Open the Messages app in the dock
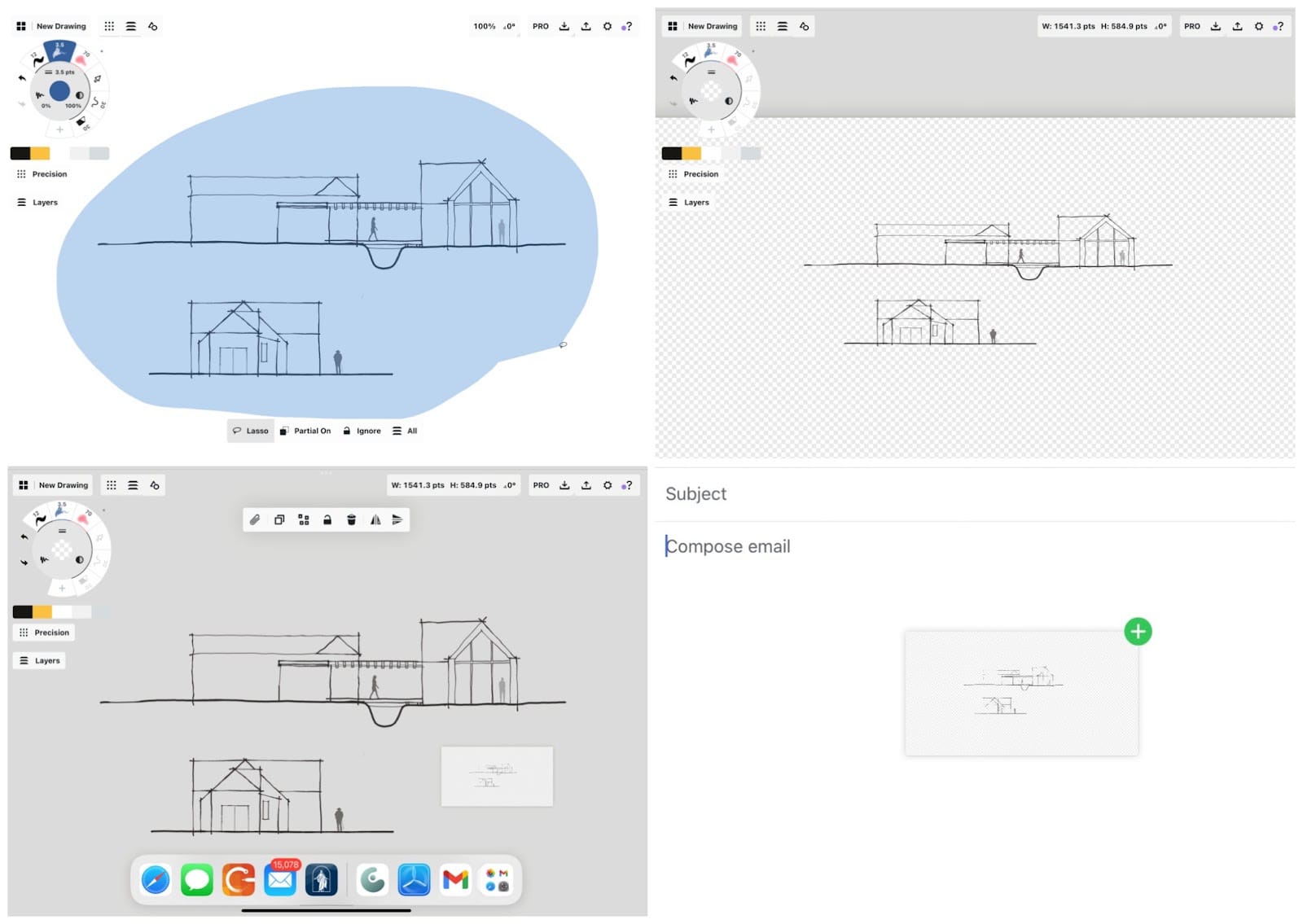The width and height of the screenshot is (1303, 924). point(196,879)
